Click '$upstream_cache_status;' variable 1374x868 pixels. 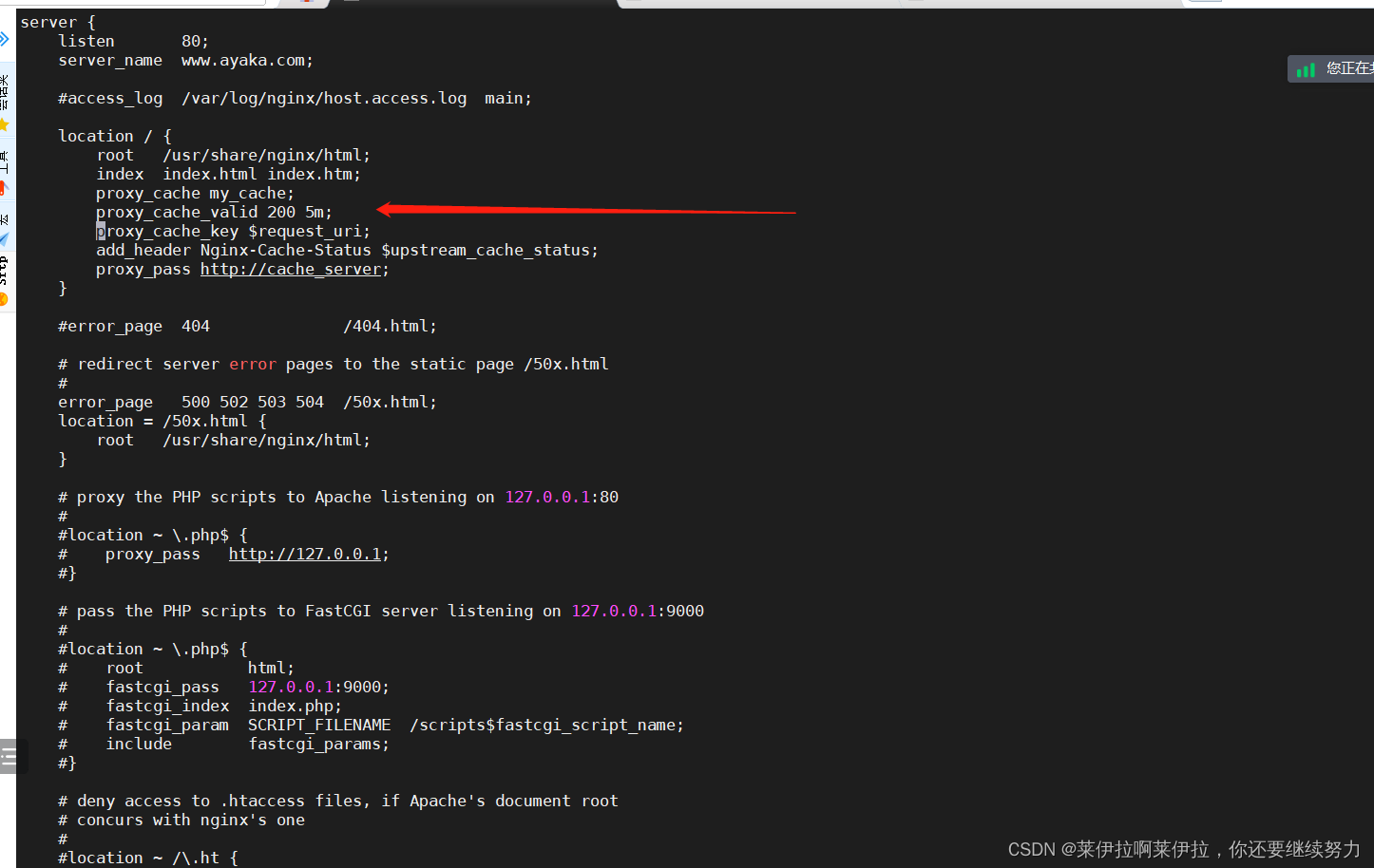point(489,251)
